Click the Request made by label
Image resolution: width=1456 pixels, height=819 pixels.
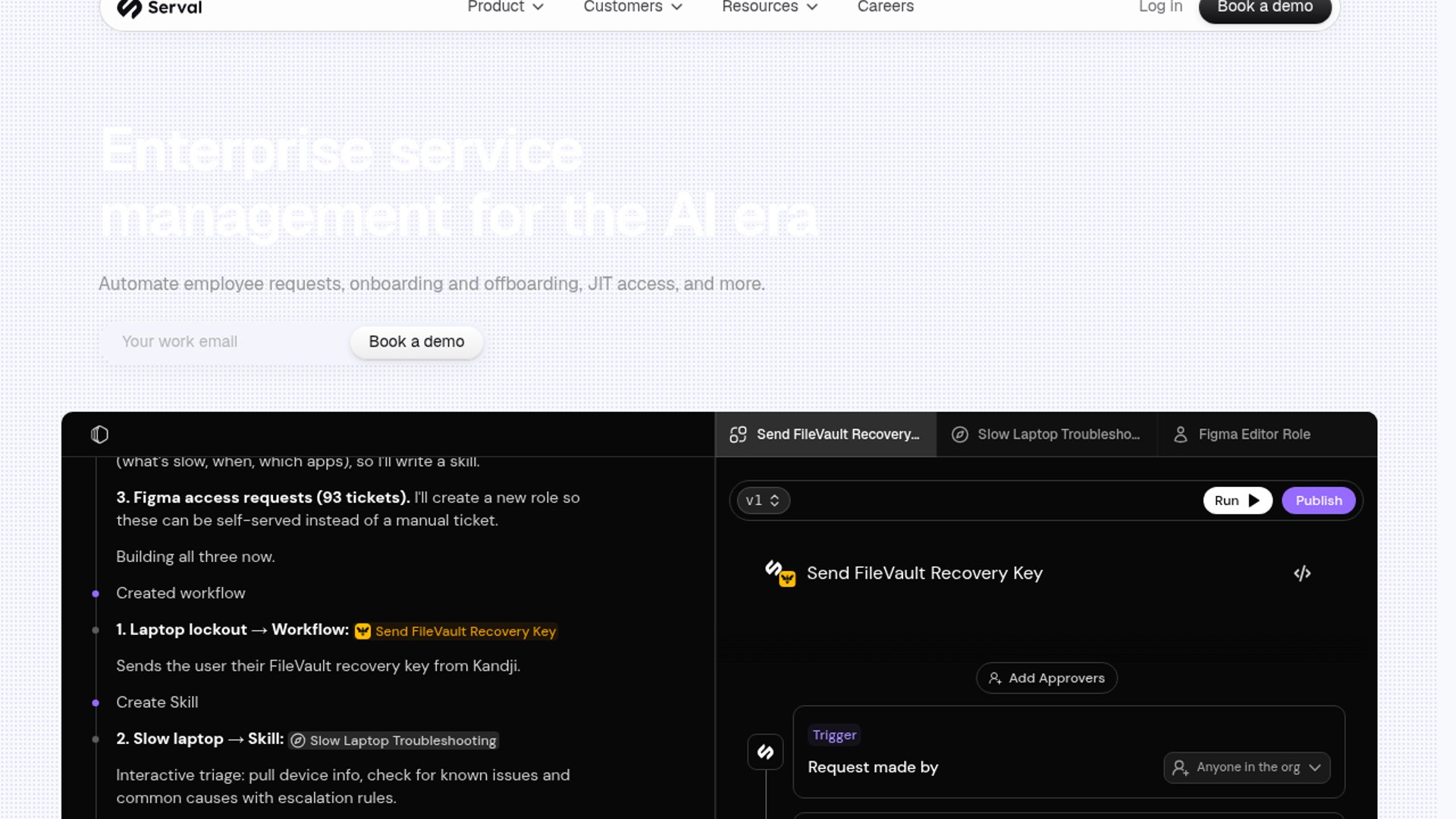(873, 767)
